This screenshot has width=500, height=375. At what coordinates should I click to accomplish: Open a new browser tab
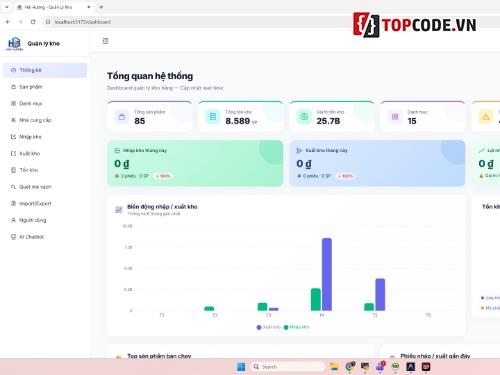[101, 7]
